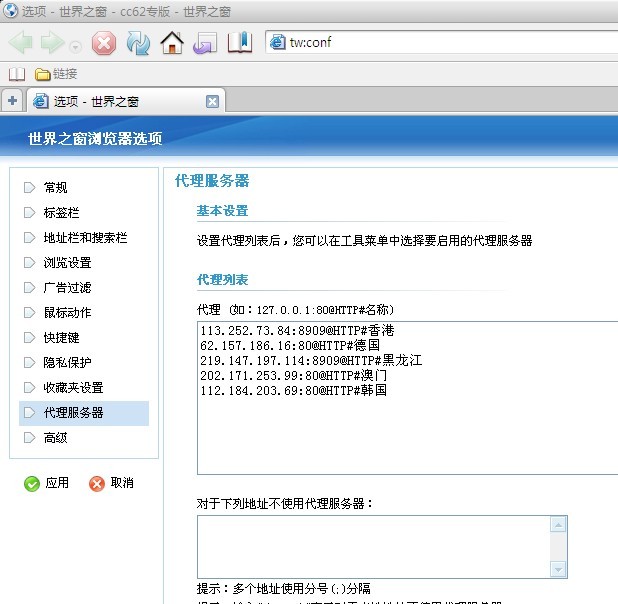Viewport: 618px width, 604px height.
Task: Click the 应用 apply button
Action: coord(47,483)
